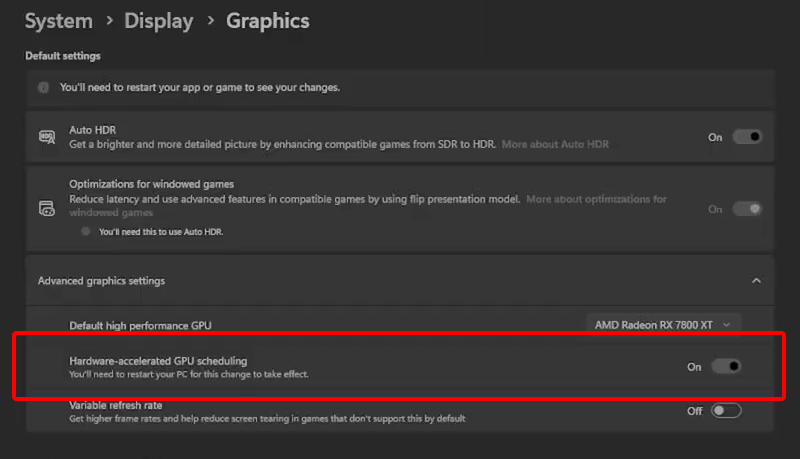Click the 'Default settings' heading
Viewport: 800px width, 459px height.
tap(63, 56)
